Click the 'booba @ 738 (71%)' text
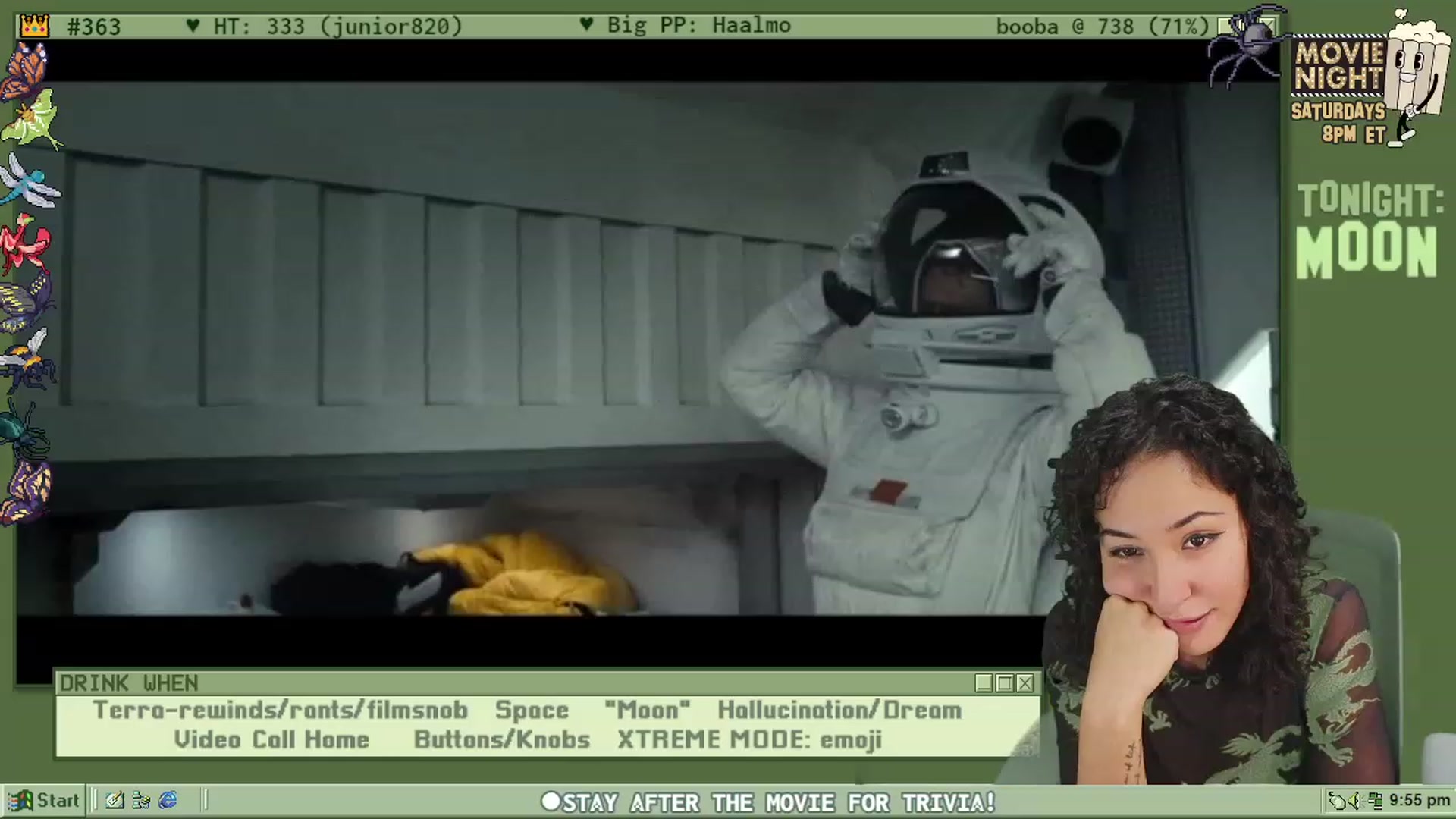This screenshot has height=819, width=1456. [1102, 27]
